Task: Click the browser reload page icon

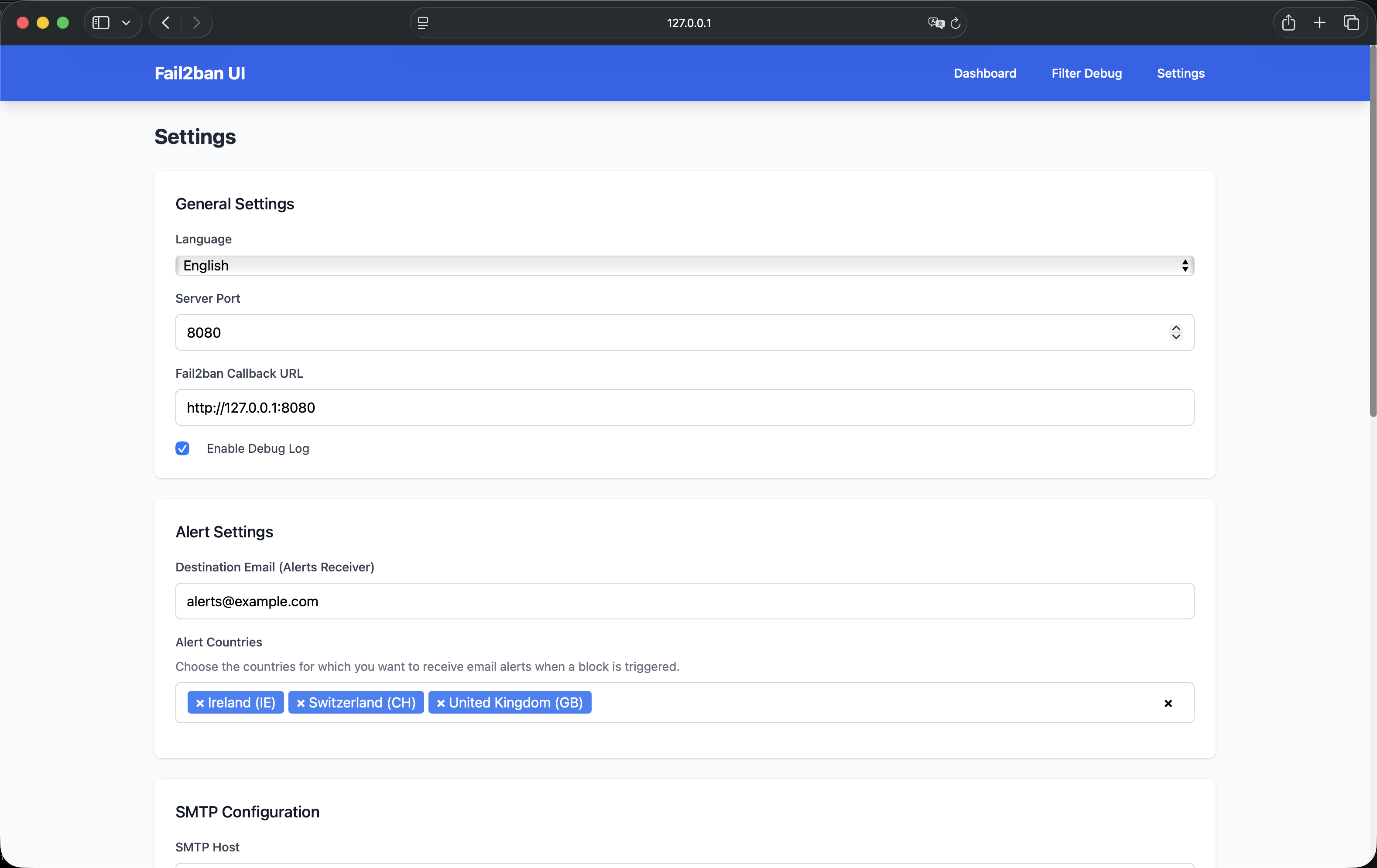Action: 955,23
